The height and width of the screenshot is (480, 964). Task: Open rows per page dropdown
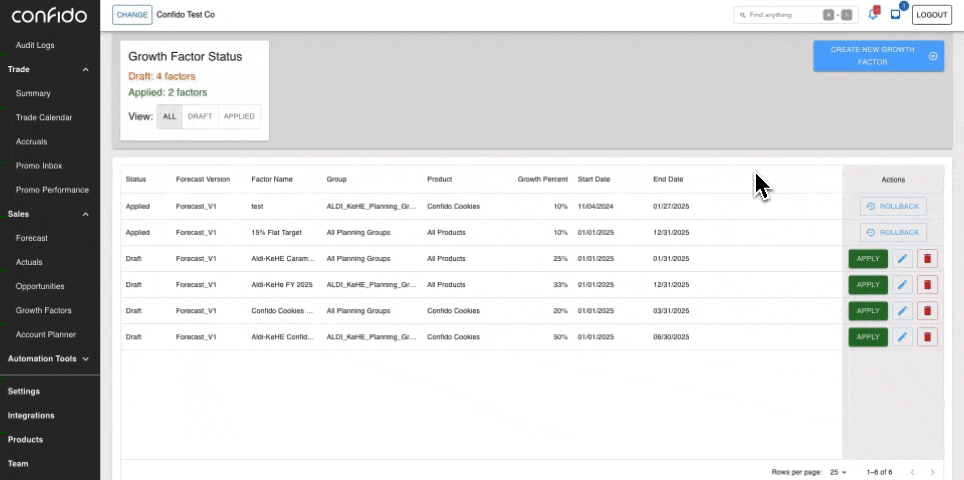pyautogui.click(x=839, y=472)
